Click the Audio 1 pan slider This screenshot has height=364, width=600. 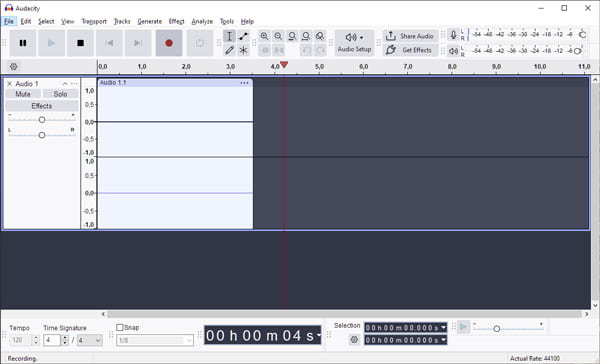click(x=42, y=135)
